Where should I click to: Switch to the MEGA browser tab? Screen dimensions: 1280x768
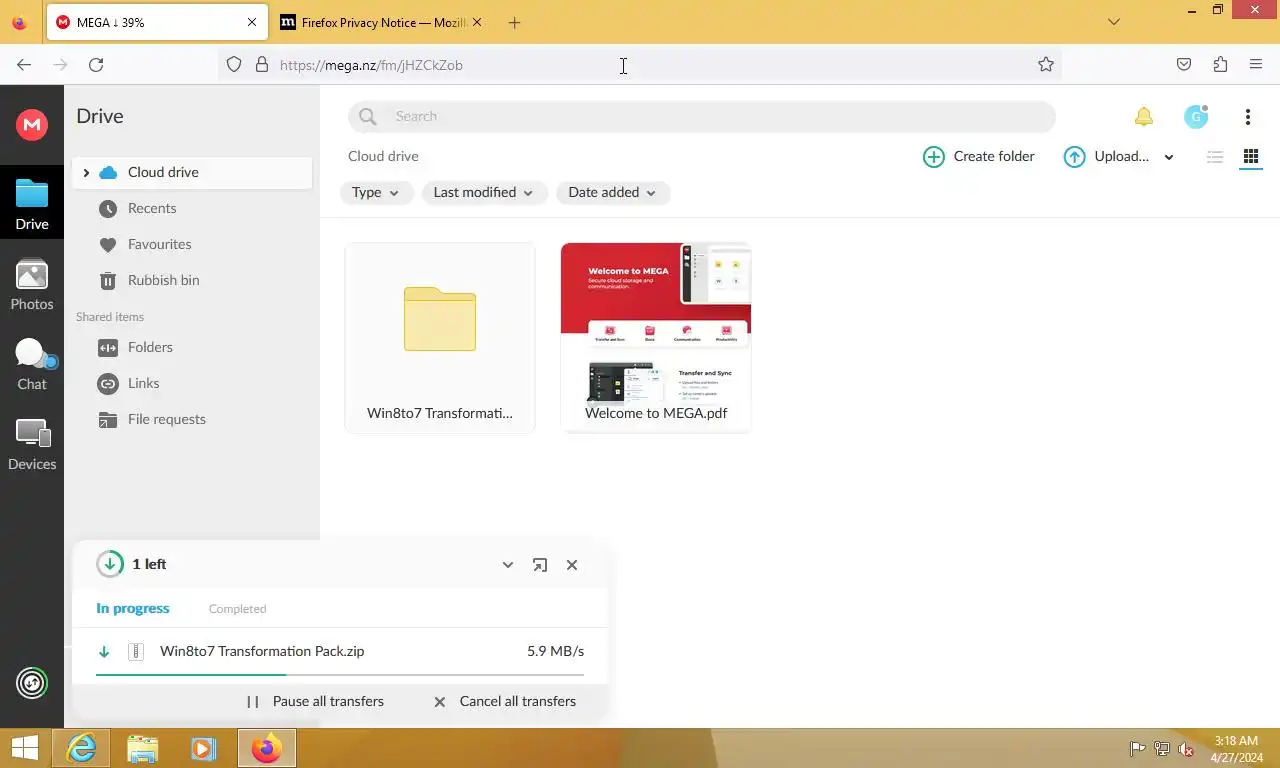[156, 22]
